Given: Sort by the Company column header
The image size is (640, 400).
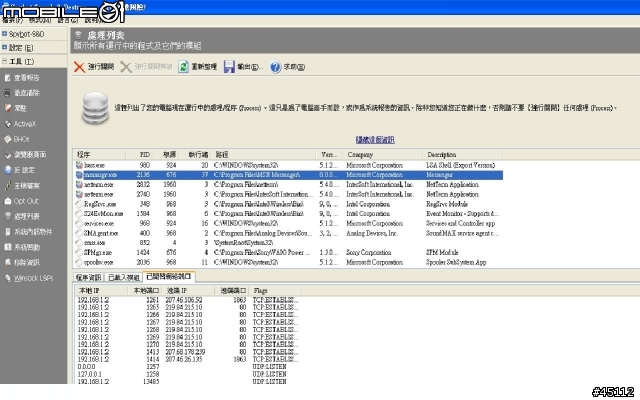Looking at the screenshot, I should tap(383, 155).
